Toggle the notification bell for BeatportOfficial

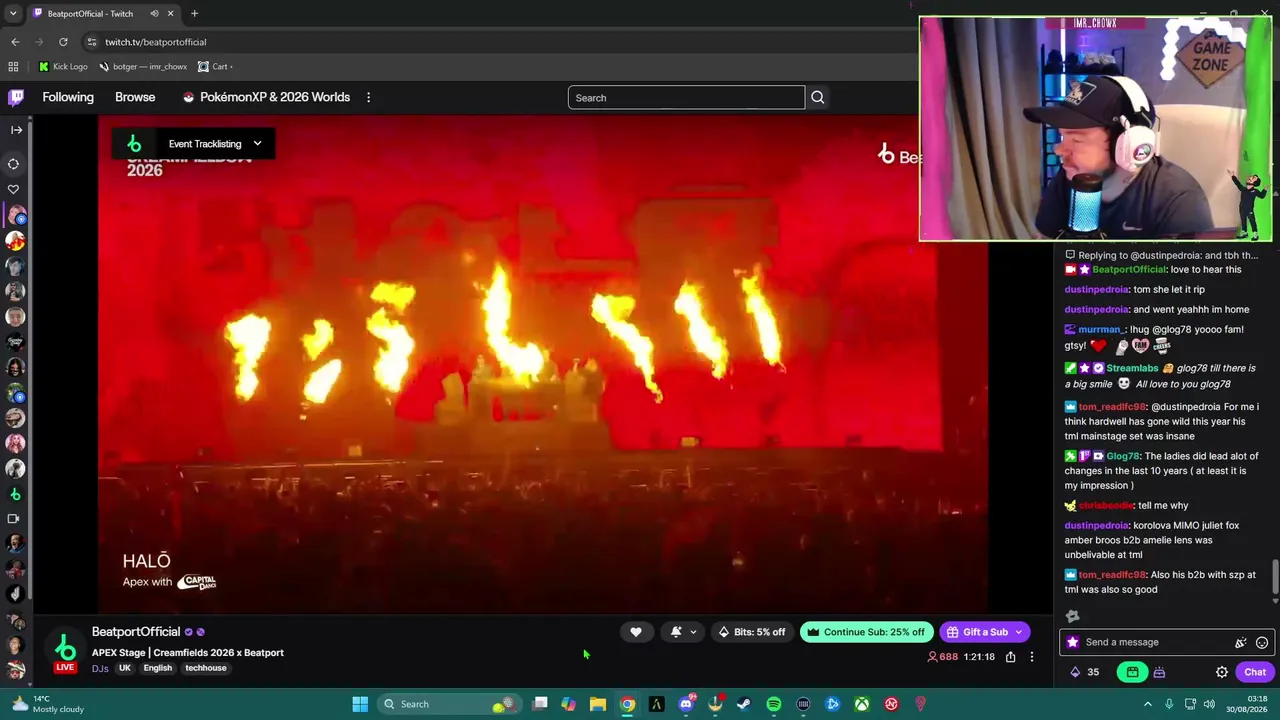(676, 632)
